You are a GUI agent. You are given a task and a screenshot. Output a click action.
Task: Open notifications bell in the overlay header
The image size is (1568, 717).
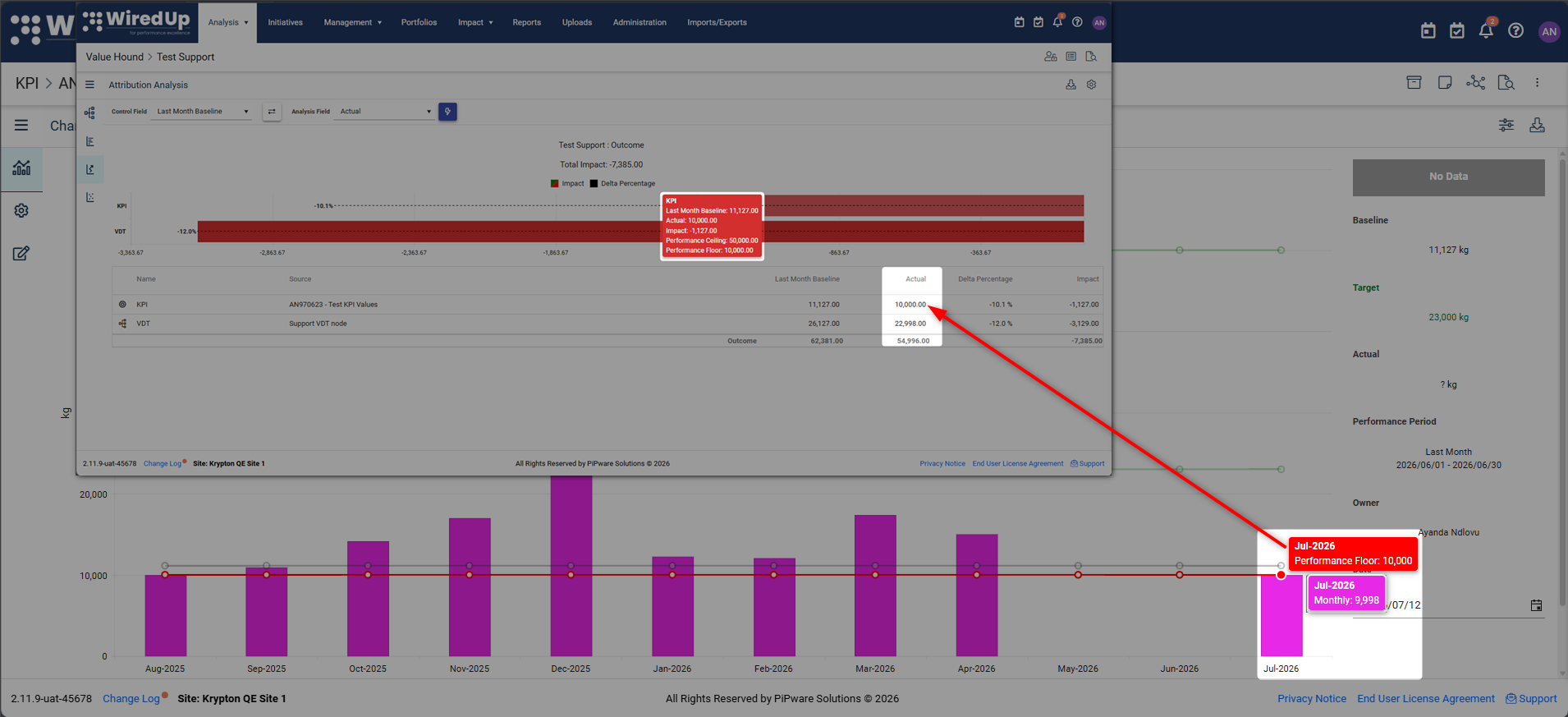point(1058,22)
